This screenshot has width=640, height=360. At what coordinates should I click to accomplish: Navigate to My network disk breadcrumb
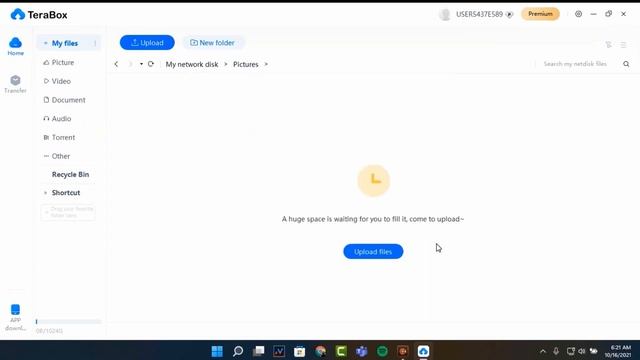point(192,64)
